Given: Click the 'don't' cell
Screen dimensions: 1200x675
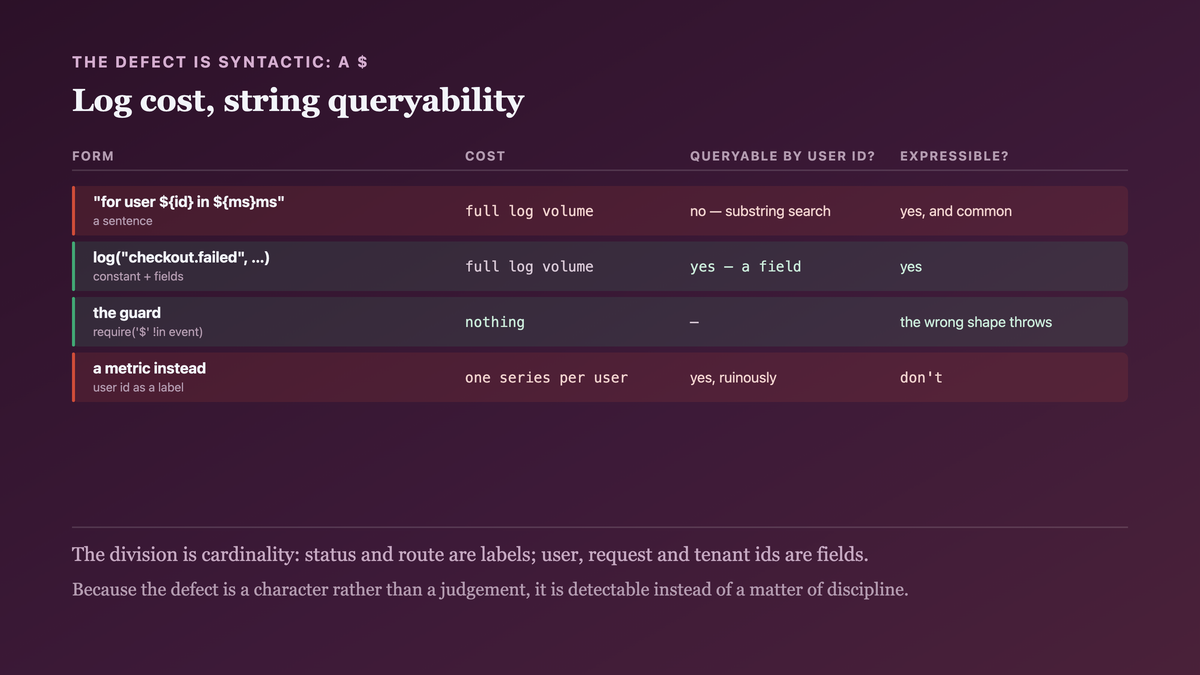Looking at the screenshot, I should 921,378.
